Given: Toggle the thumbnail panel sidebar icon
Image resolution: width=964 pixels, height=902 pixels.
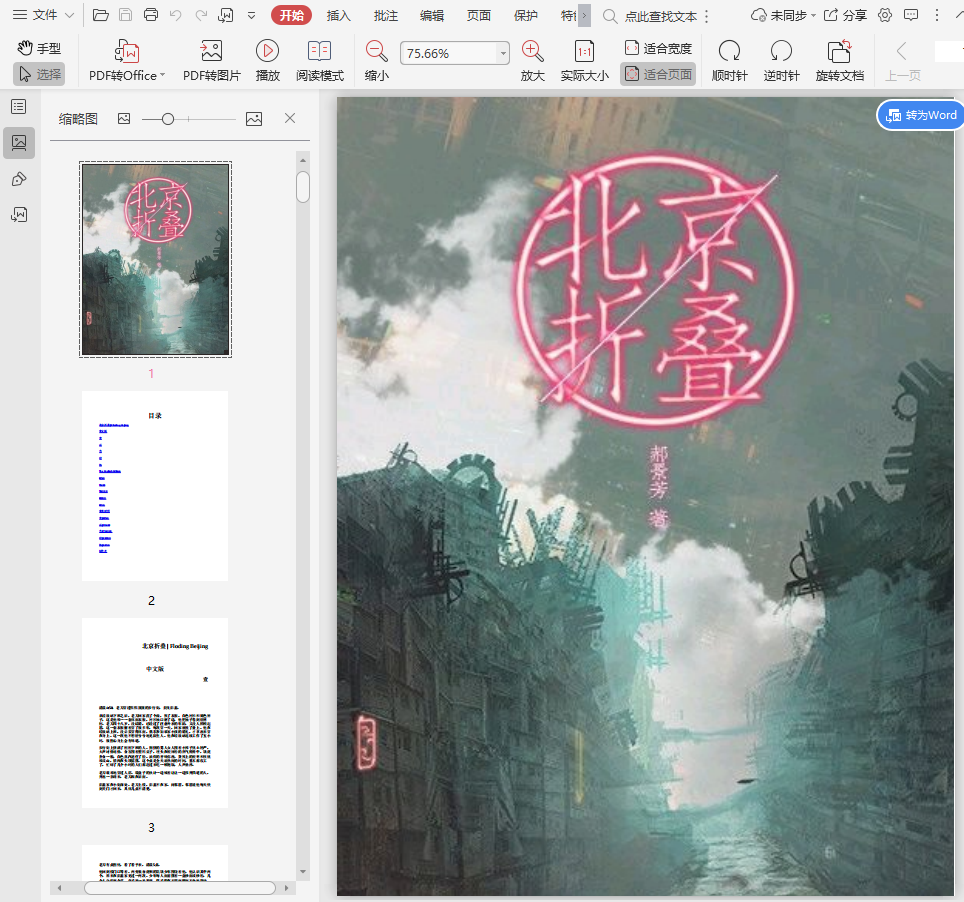Looking at the screenshot, I should pyautogui.click(x=19, y=143).
